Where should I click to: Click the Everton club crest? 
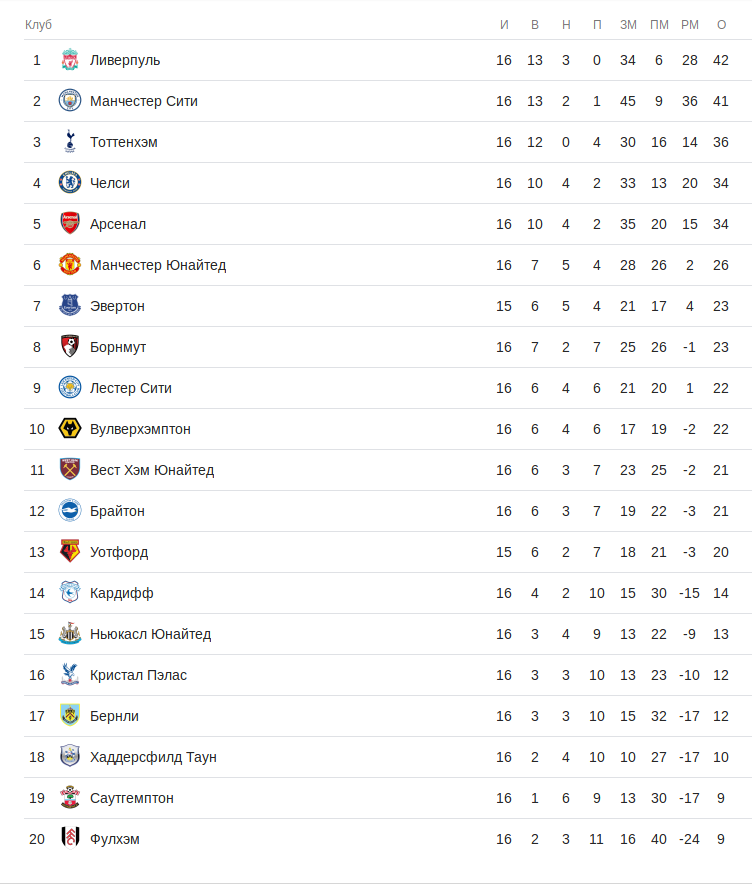[69, 306]
